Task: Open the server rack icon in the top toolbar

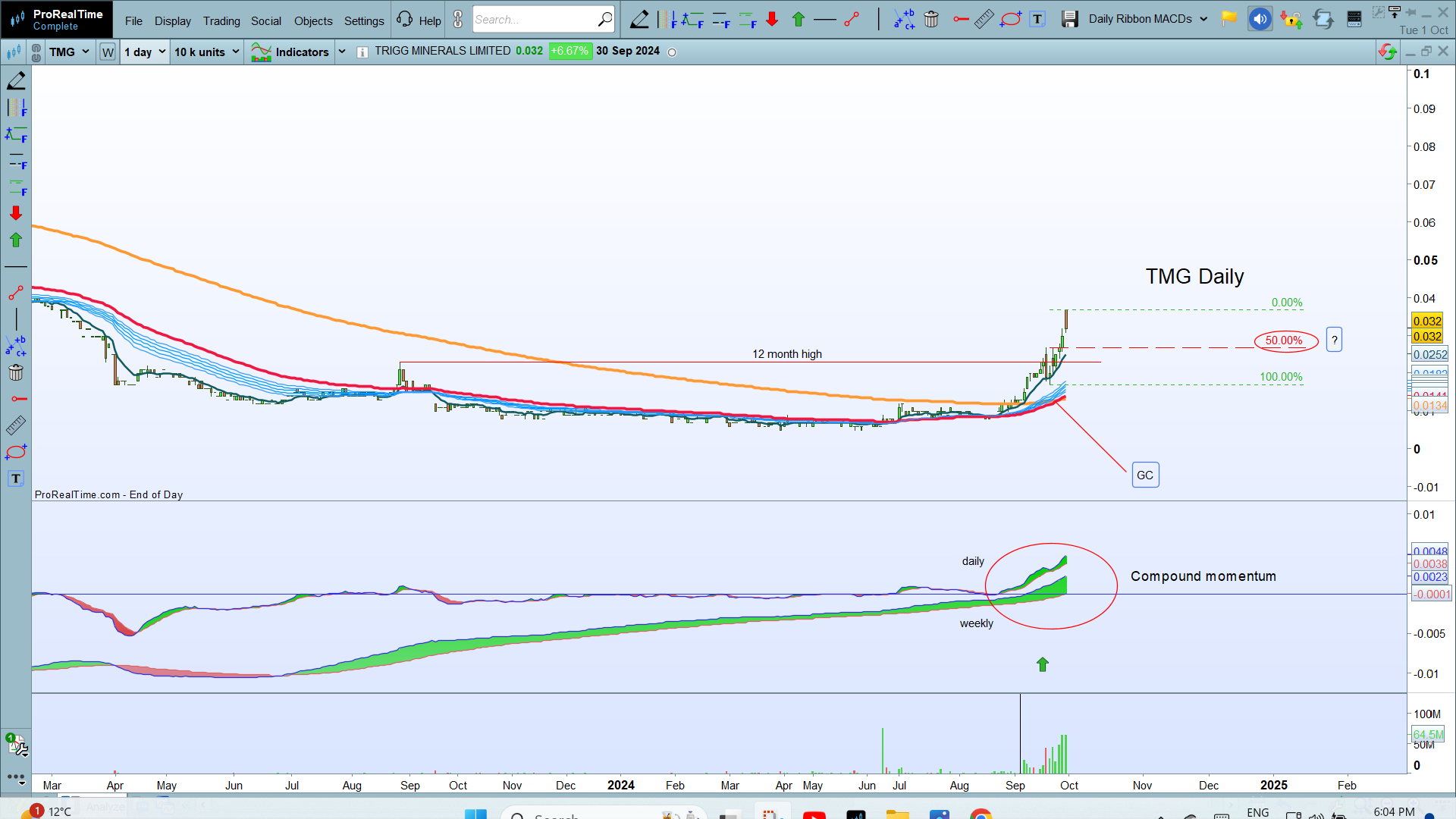Action: pyautogui.click(x=1354, y=20)
